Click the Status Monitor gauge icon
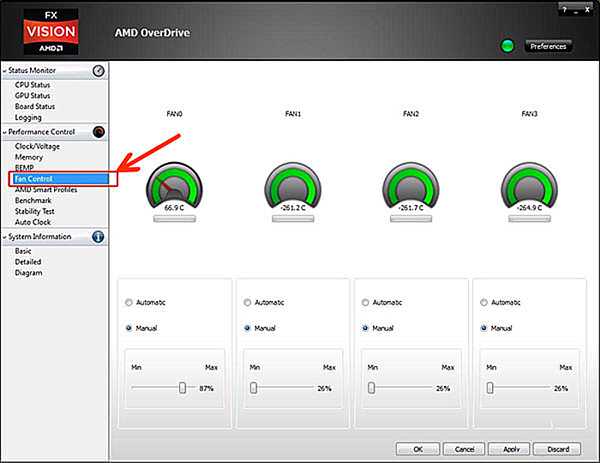Image resolution: width=600 pixels, height=463 pixels. pos(98,71)
